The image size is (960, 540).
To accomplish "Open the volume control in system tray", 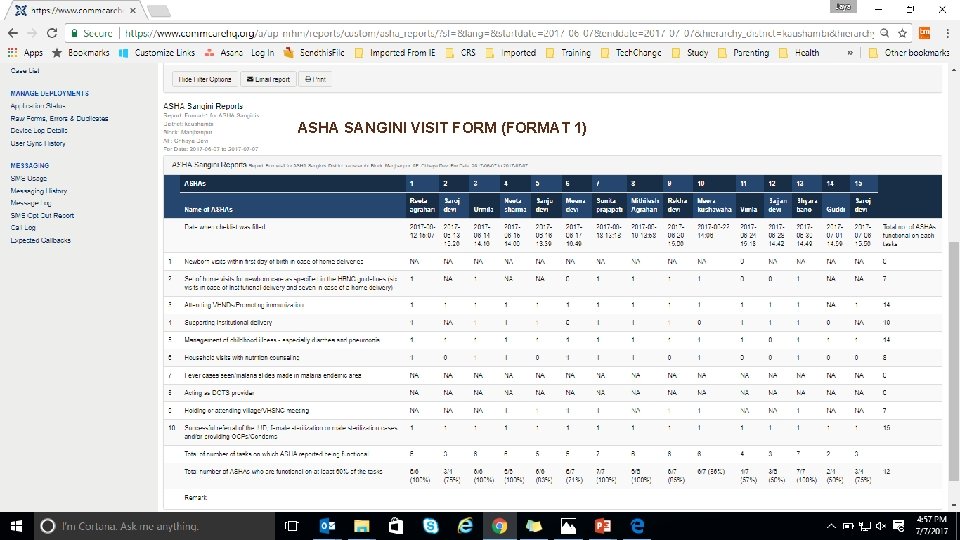I will click(881, 527).
